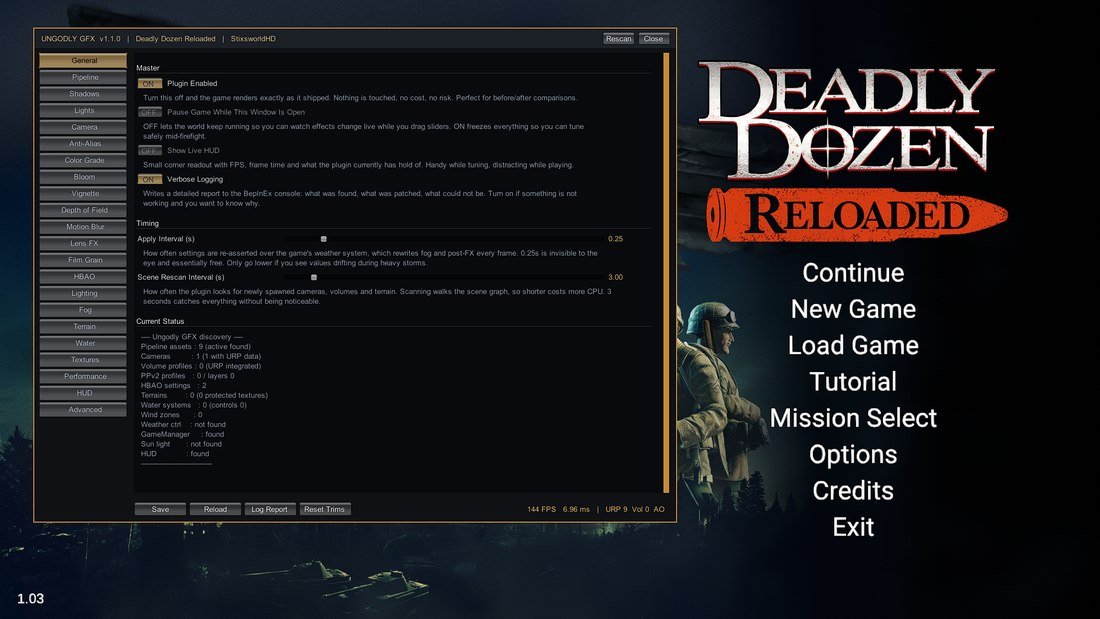Switch to the Water tab
The width and height of the screenshot is (1100, 619).
[83, 343]
